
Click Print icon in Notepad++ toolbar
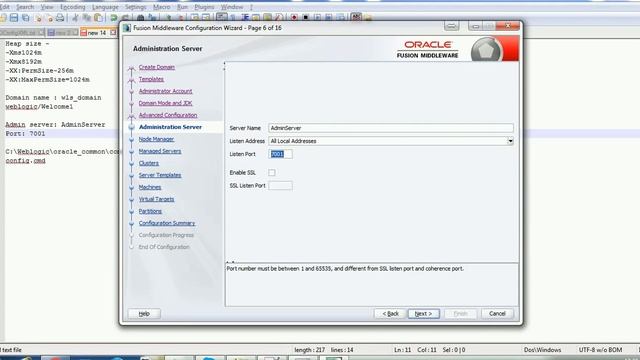pos(60,18)
